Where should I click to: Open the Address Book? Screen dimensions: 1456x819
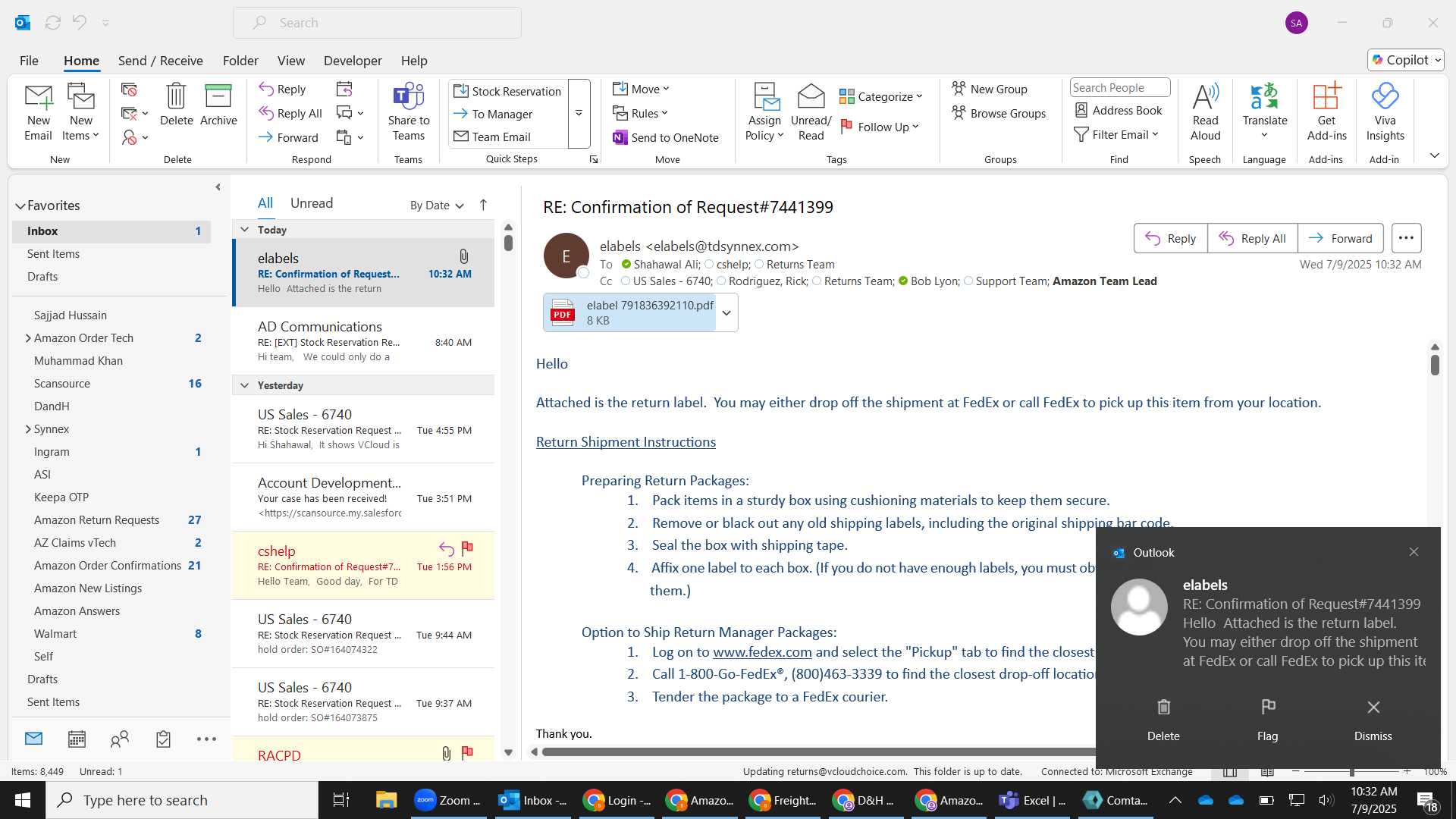1119,111
